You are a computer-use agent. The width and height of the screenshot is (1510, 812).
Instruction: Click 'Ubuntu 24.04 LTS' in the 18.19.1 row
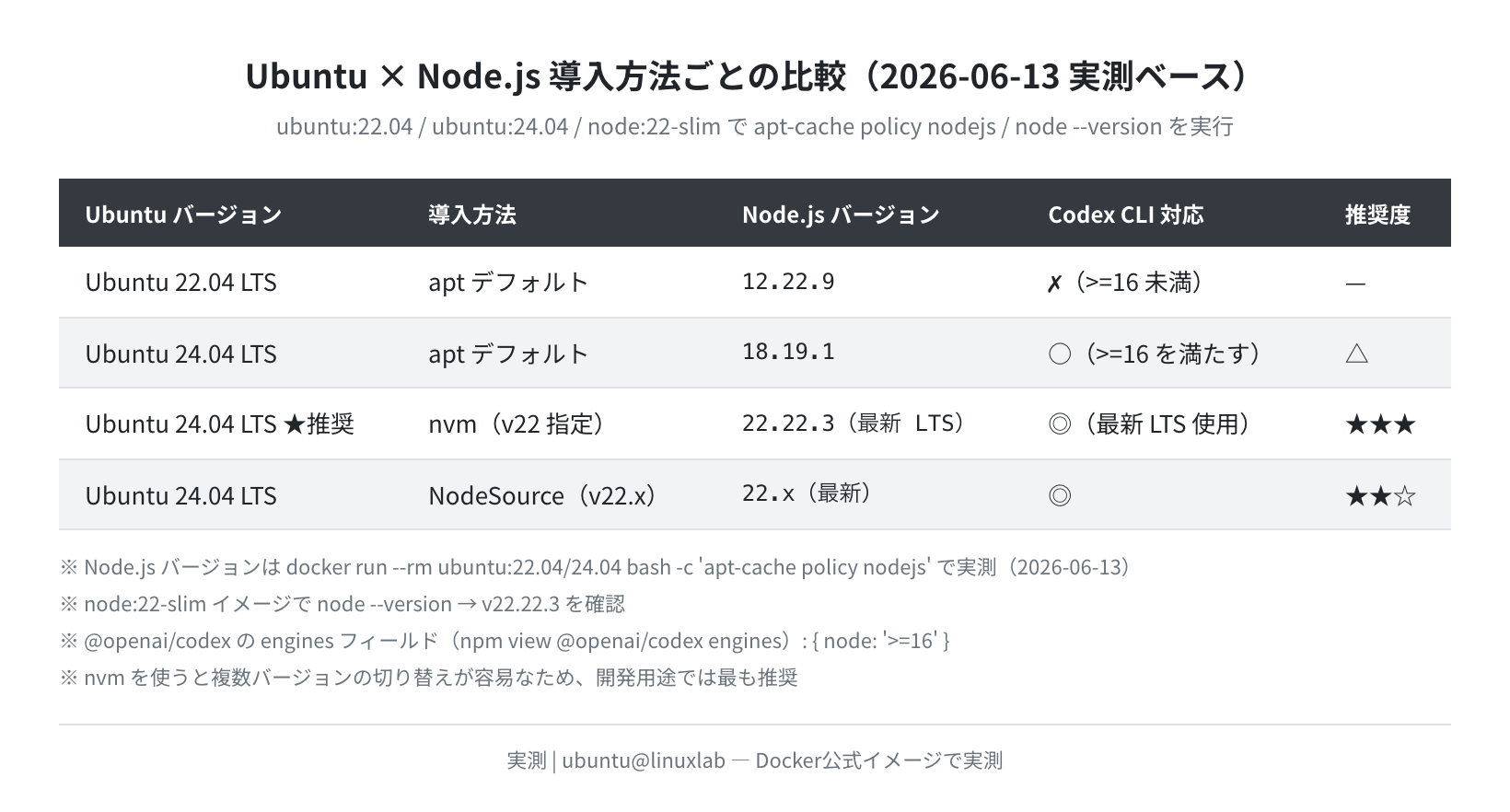(181, 354)
